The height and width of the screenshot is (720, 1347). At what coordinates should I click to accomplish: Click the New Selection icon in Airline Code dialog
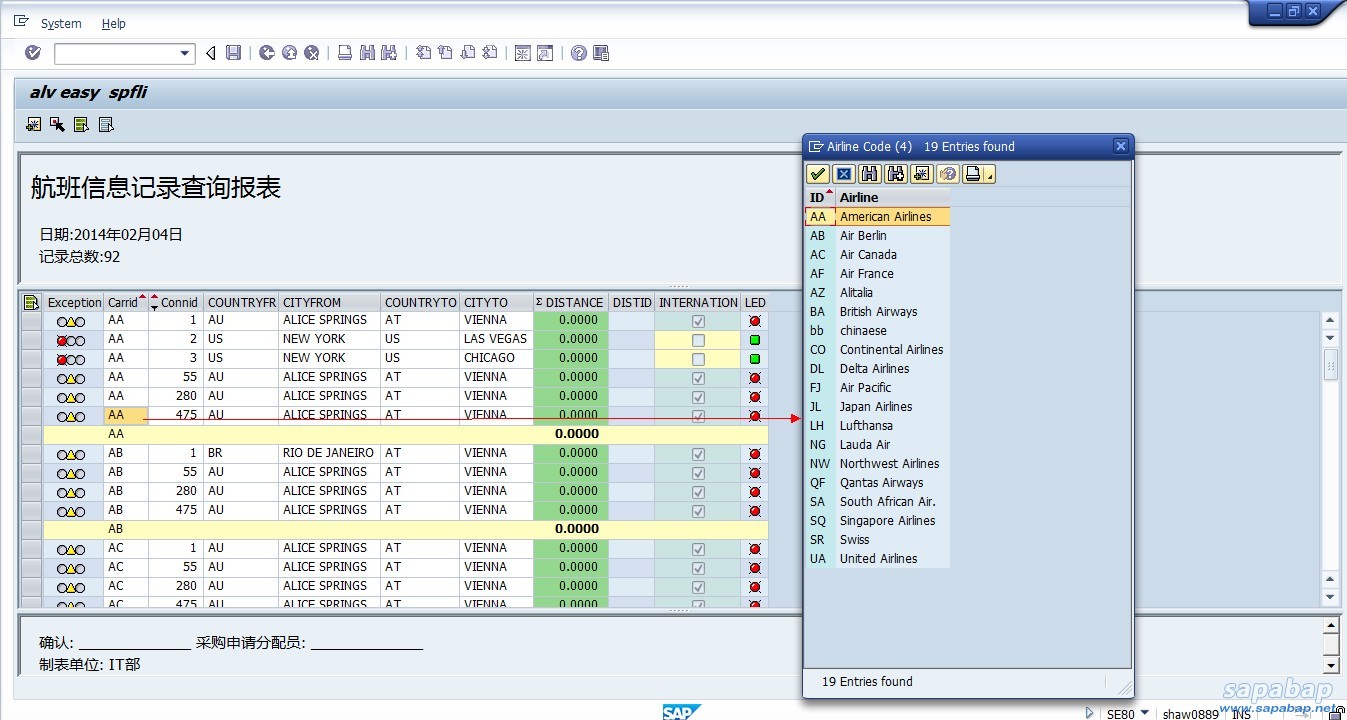(x=922, y=174)
